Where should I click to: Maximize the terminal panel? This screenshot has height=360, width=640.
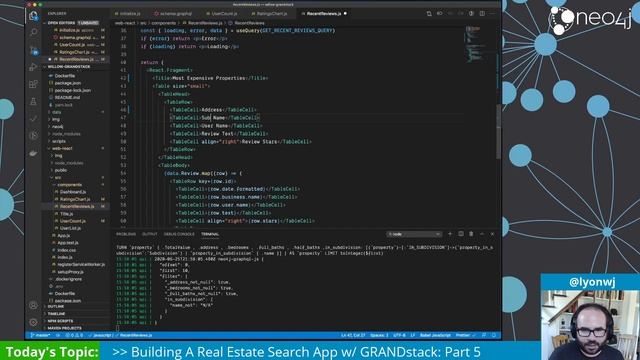coord(482,234)
